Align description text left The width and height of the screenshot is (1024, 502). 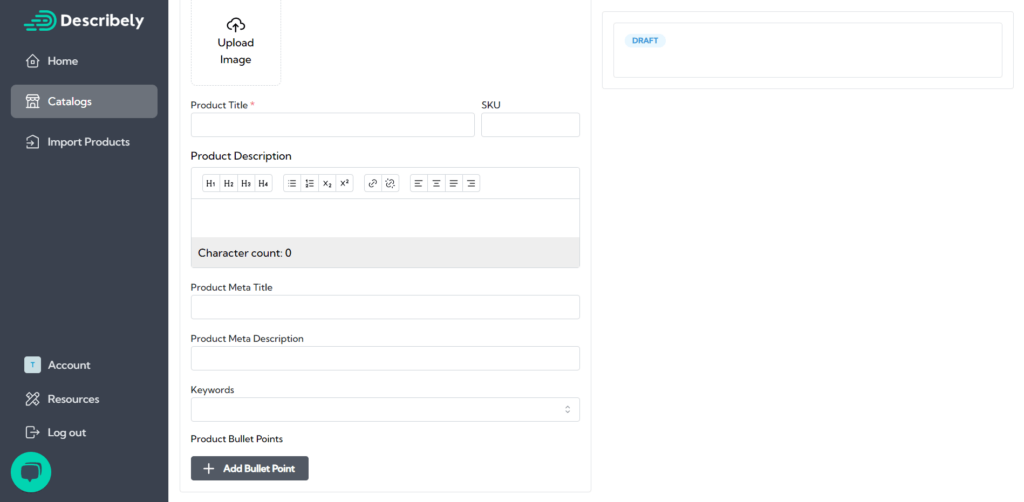point(419,183)
